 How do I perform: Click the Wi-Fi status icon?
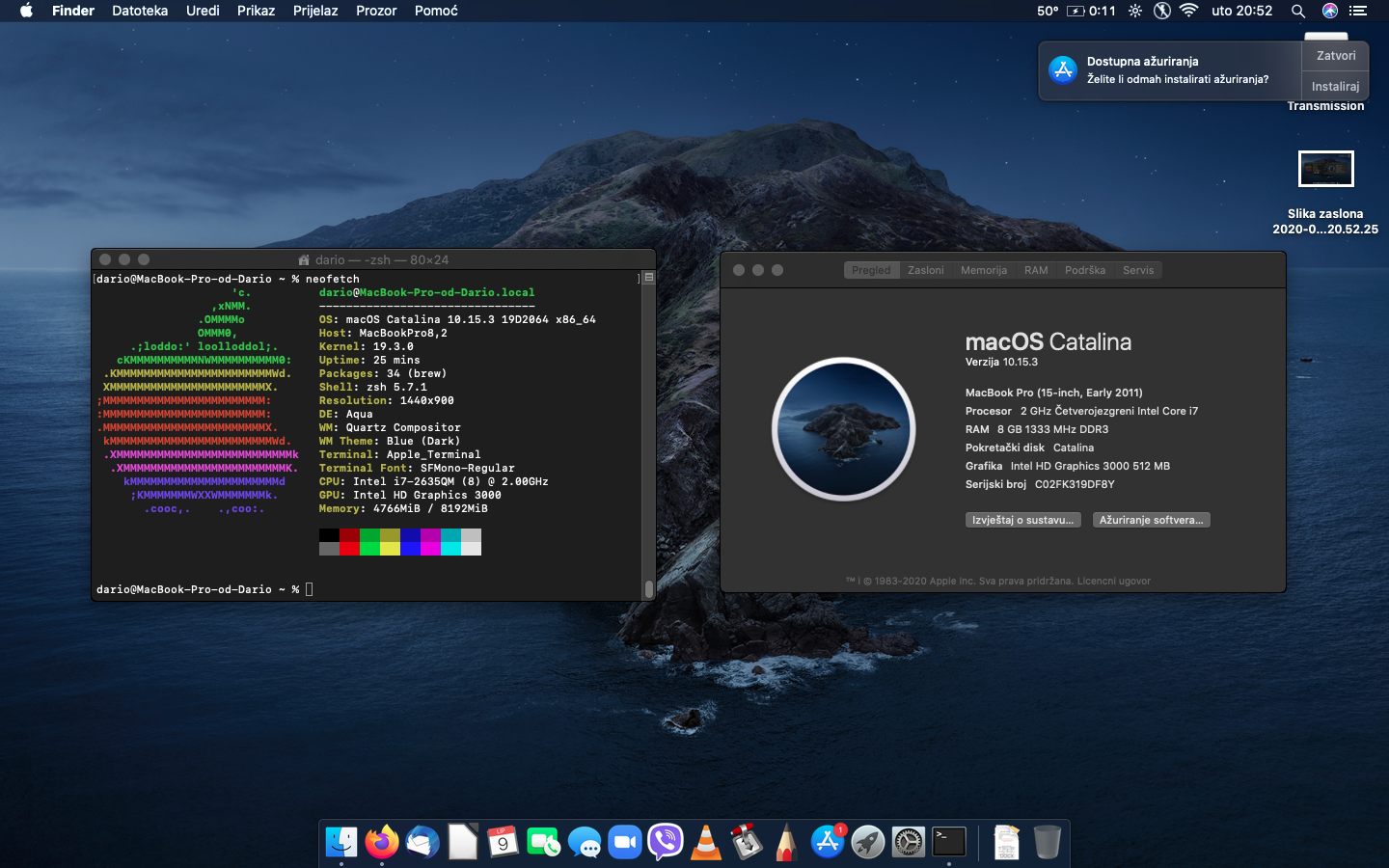(1189, 11)
